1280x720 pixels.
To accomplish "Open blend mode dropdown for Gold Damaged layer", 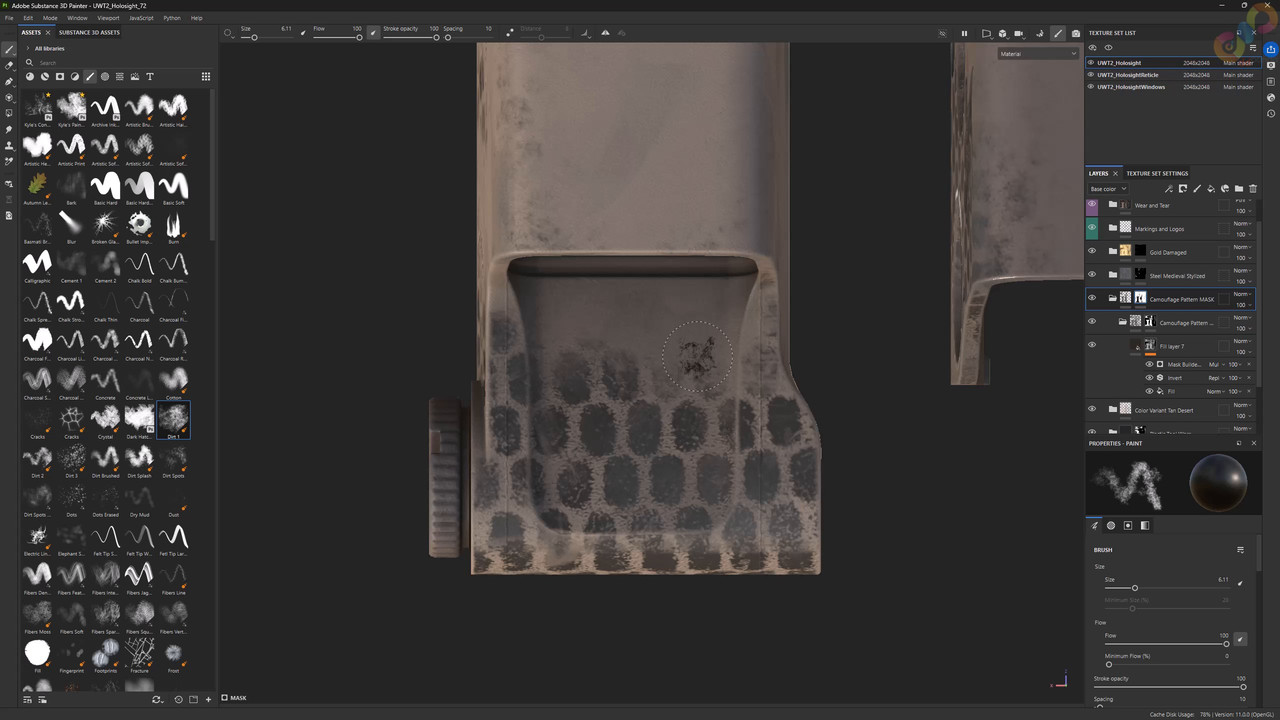I will (1243, 247).
